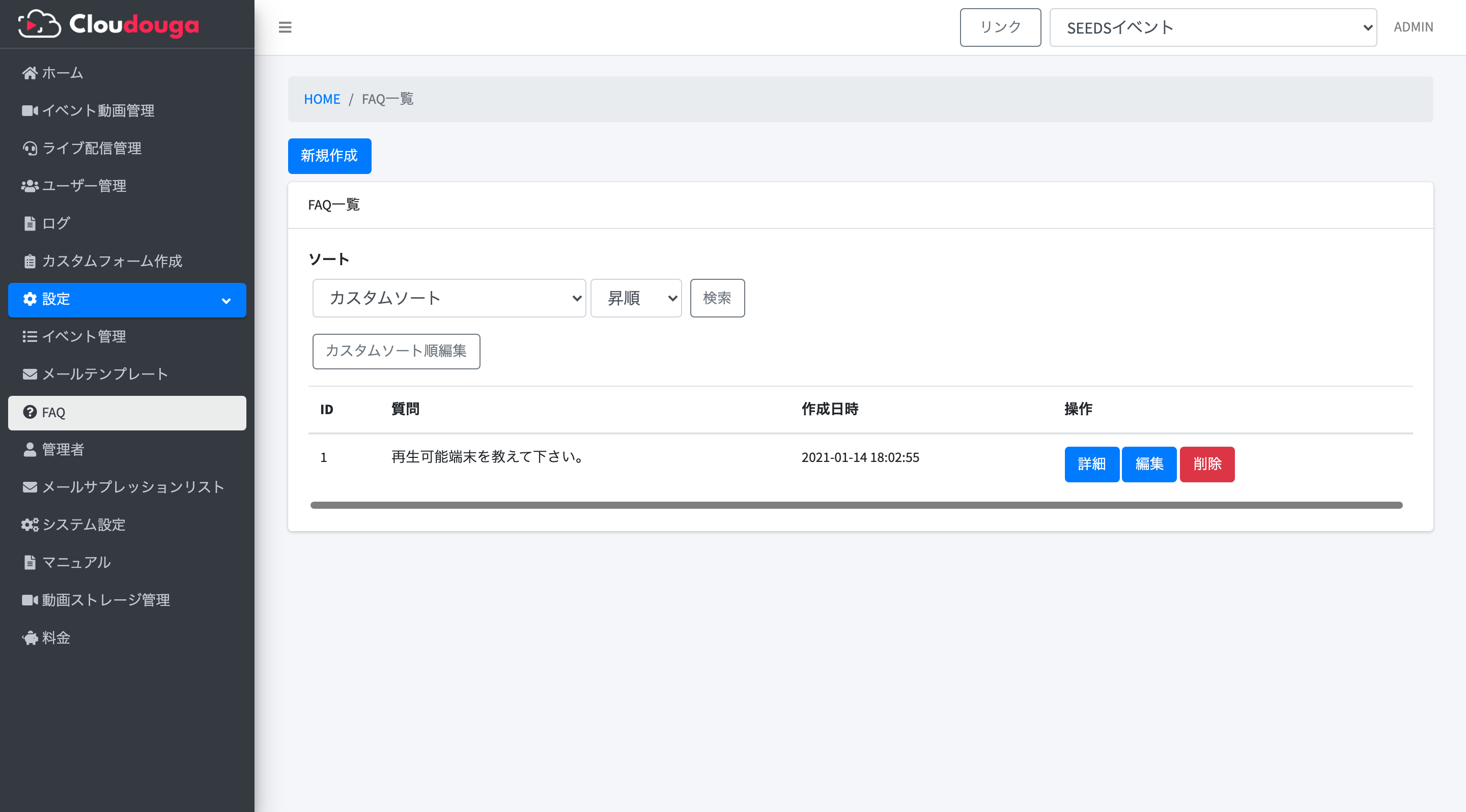Click the 質問 column header
The image size is (1466, 812).
point(405,410)
